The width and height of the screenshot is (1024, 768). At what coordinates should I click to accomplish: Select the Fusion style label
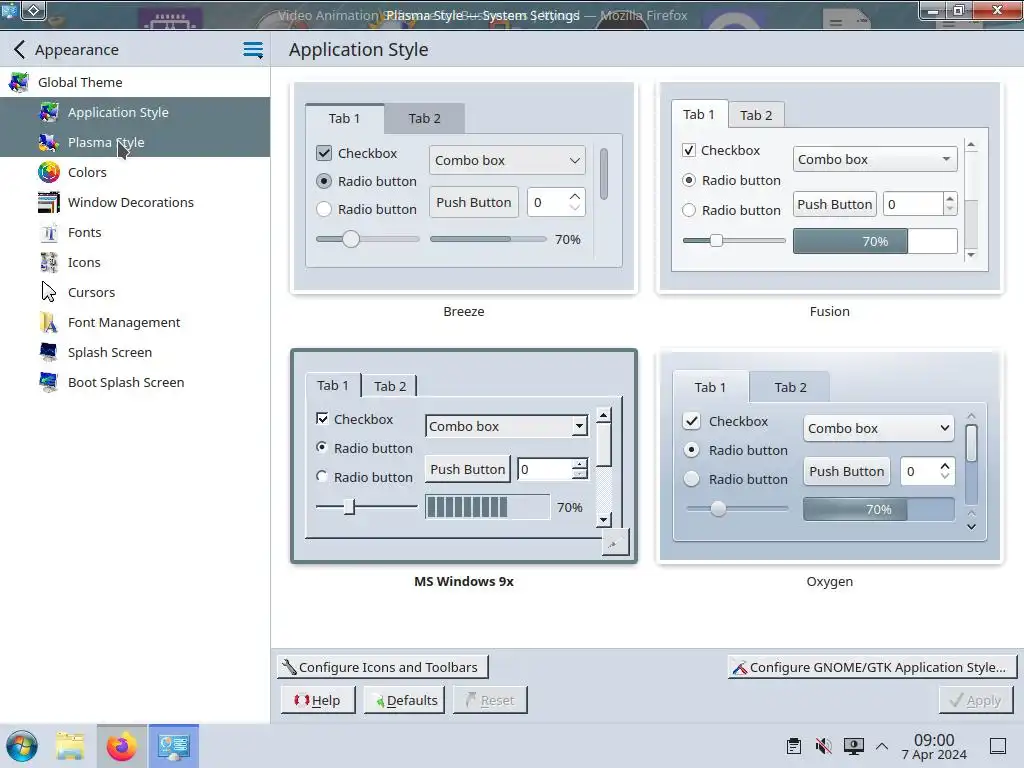(829, 312)
